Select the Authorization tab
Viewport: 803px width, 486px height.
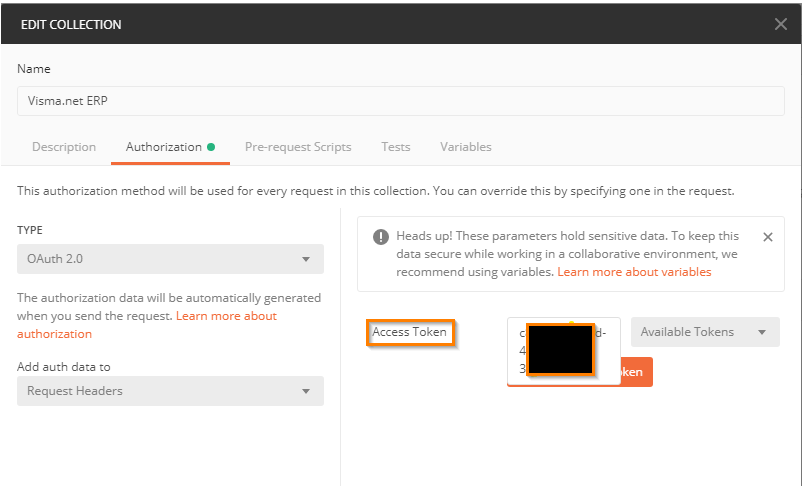[x=170, y=147]
